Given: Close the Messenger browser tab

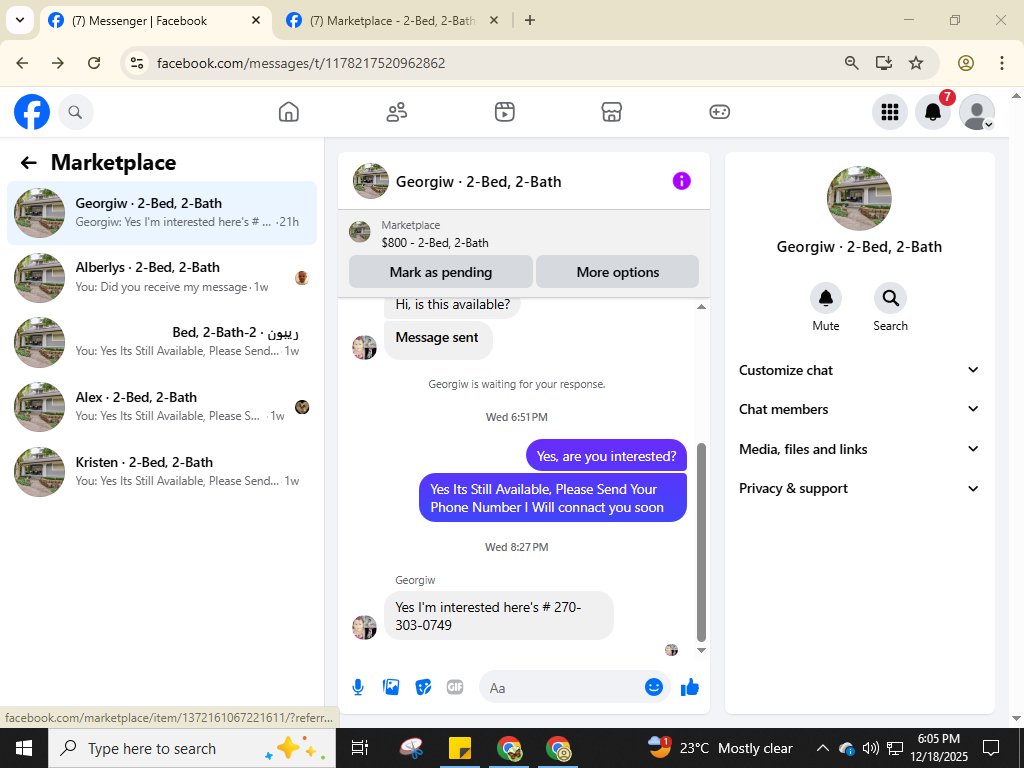Looking at the screenshot, I should tap(256, 21).
